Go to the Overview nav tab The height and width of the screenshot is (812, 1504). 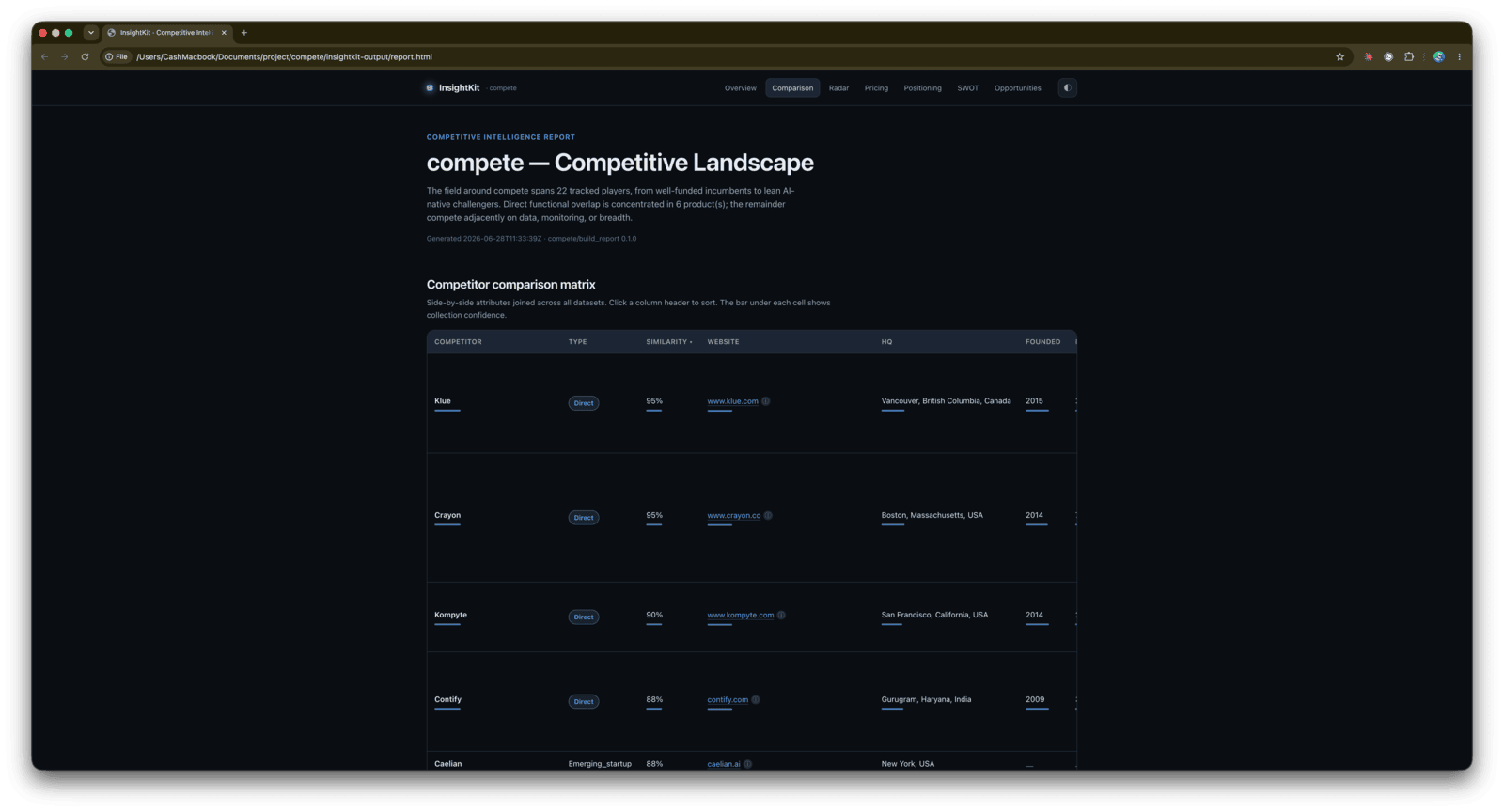pos(740,88)
